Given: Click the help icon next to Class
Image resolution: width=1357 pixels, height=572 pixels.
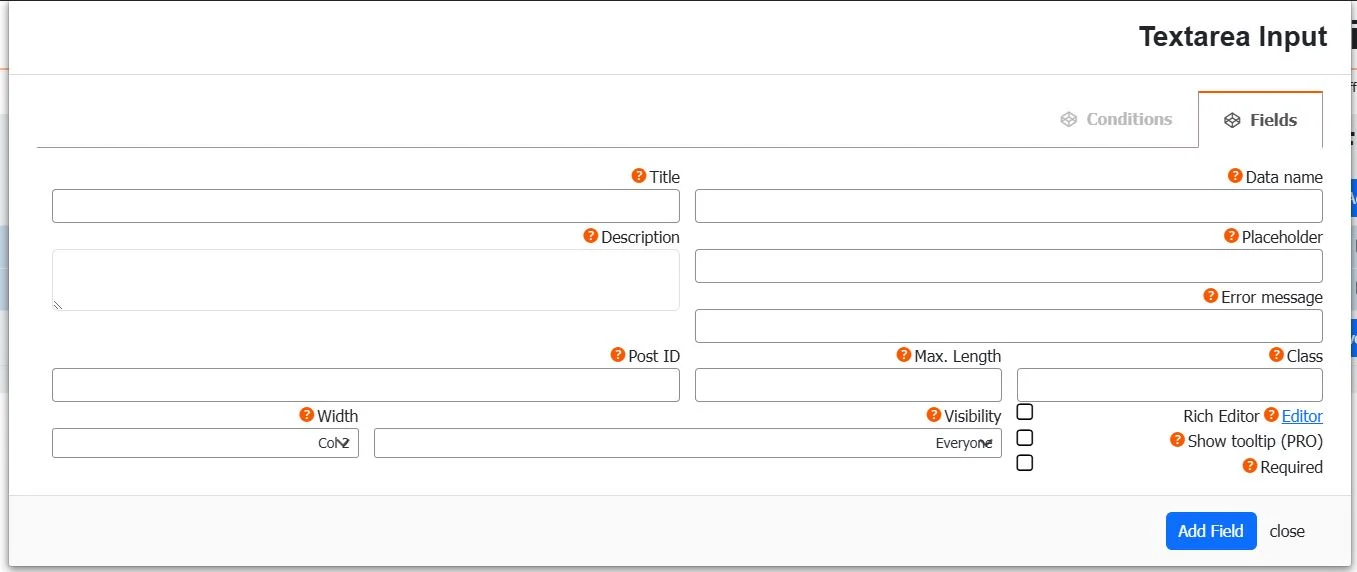Looking at the screenshot, I should pyautogui.click(x=1276, y=355).
